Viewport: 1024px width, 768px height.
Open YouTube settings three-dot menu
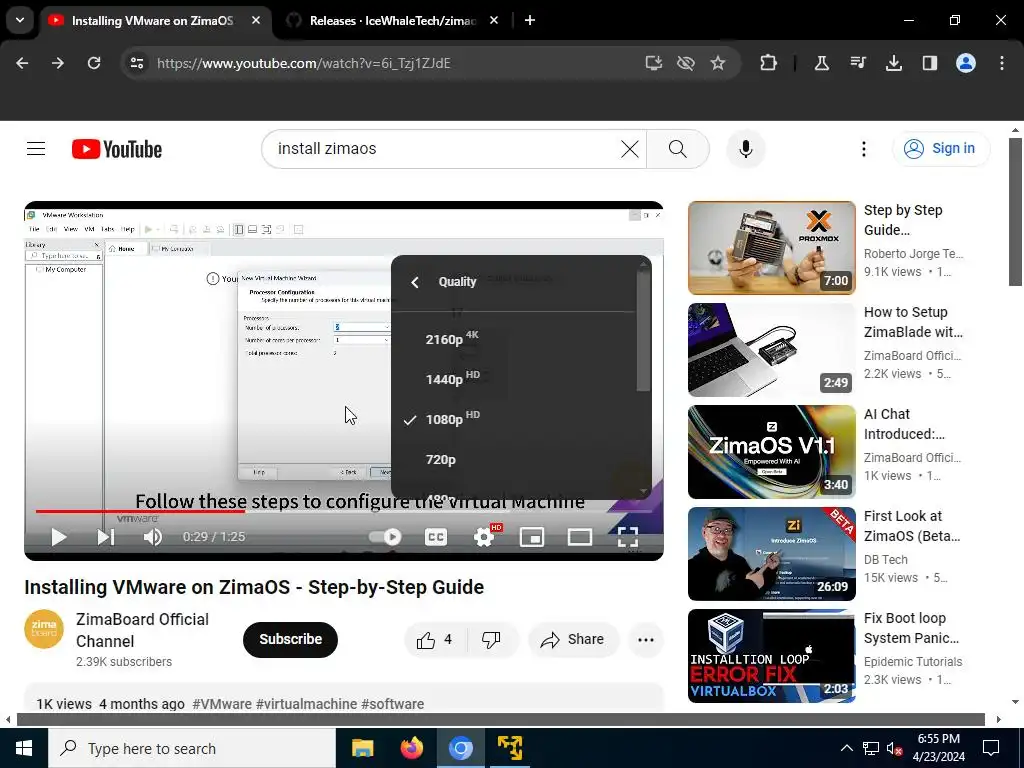(863, 149)
